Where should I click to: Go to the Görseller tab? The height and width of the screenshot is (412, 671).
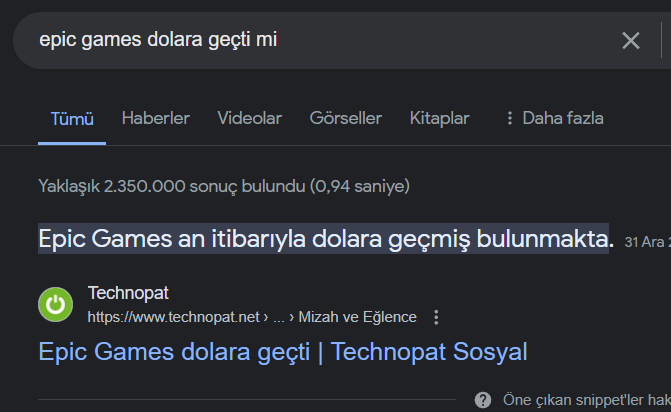tap(345, 118)
